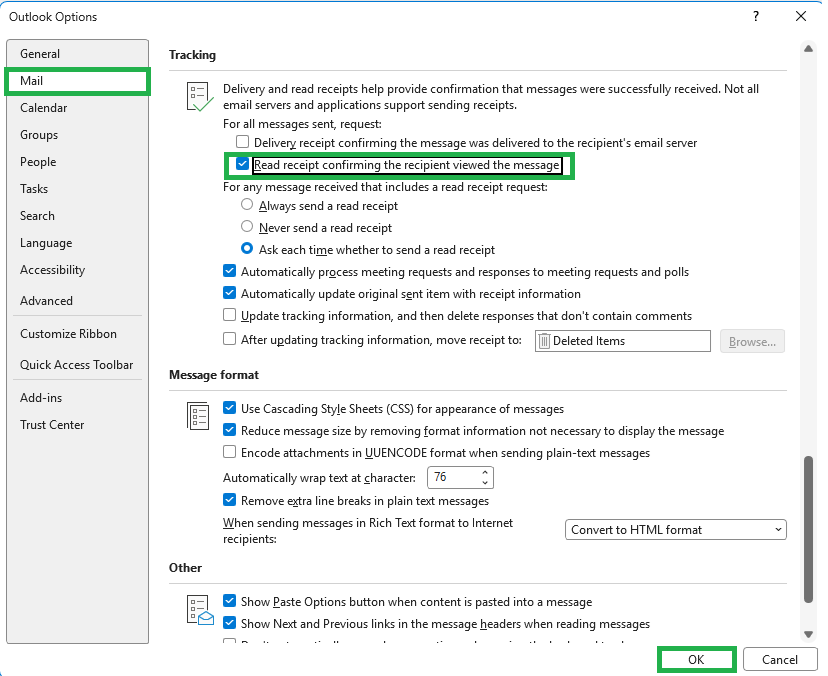The image size is (828, 676).
Task: Toggle Reduce message size checkbox
Action: pyautogui.click(x=229, y=430)
